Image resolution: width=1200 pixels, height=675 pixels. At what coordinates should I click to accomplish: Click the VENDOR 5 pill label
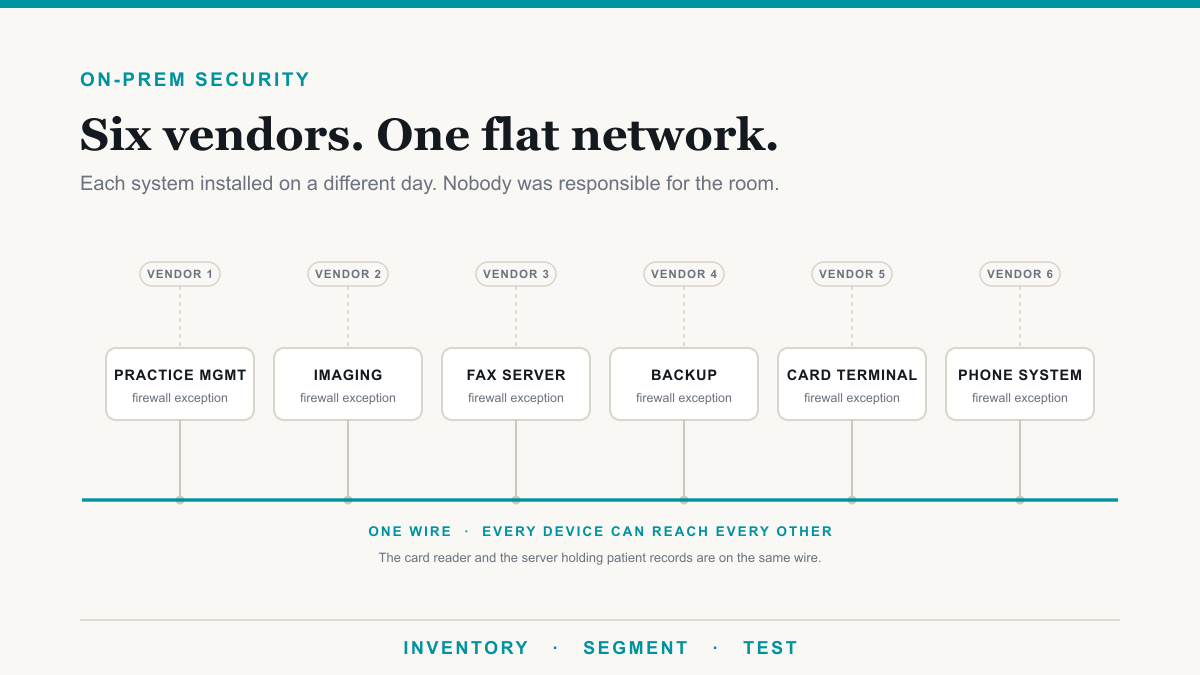coord(852,274)
